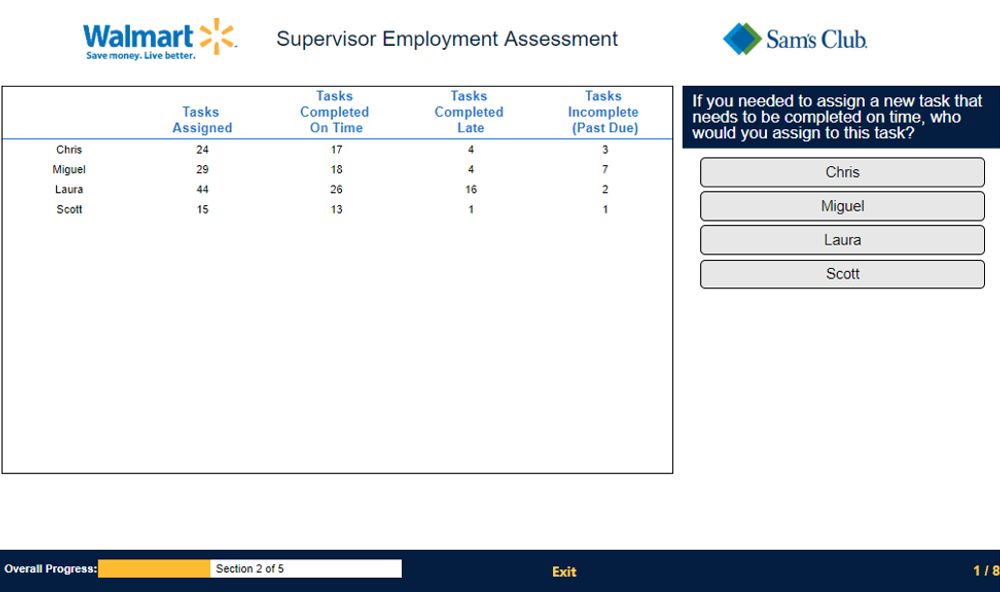The width and height of the screenshot is (1000, 592).
Task: Click the Tasks Completed Late header
Action: tap(469, 112)
